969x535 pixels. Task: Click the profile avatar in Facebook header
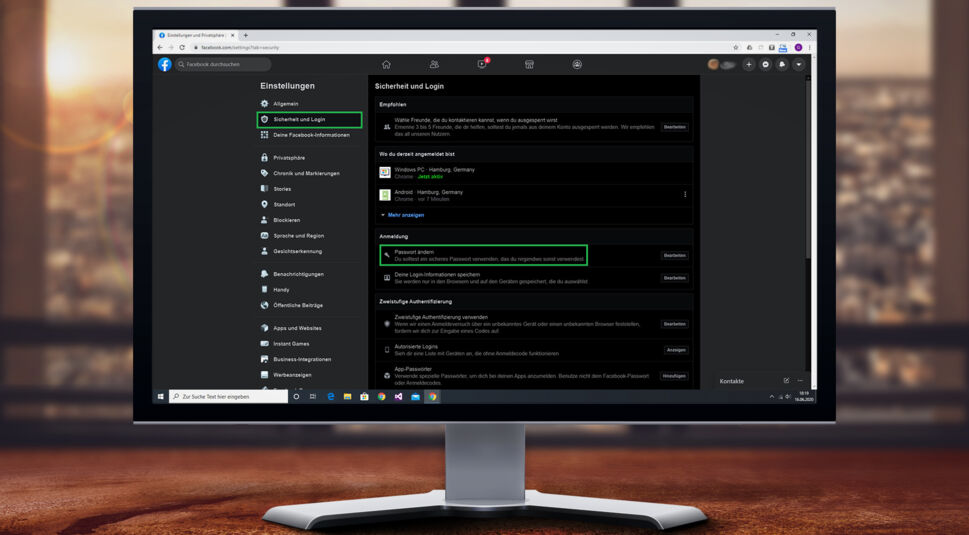[713, 64]
